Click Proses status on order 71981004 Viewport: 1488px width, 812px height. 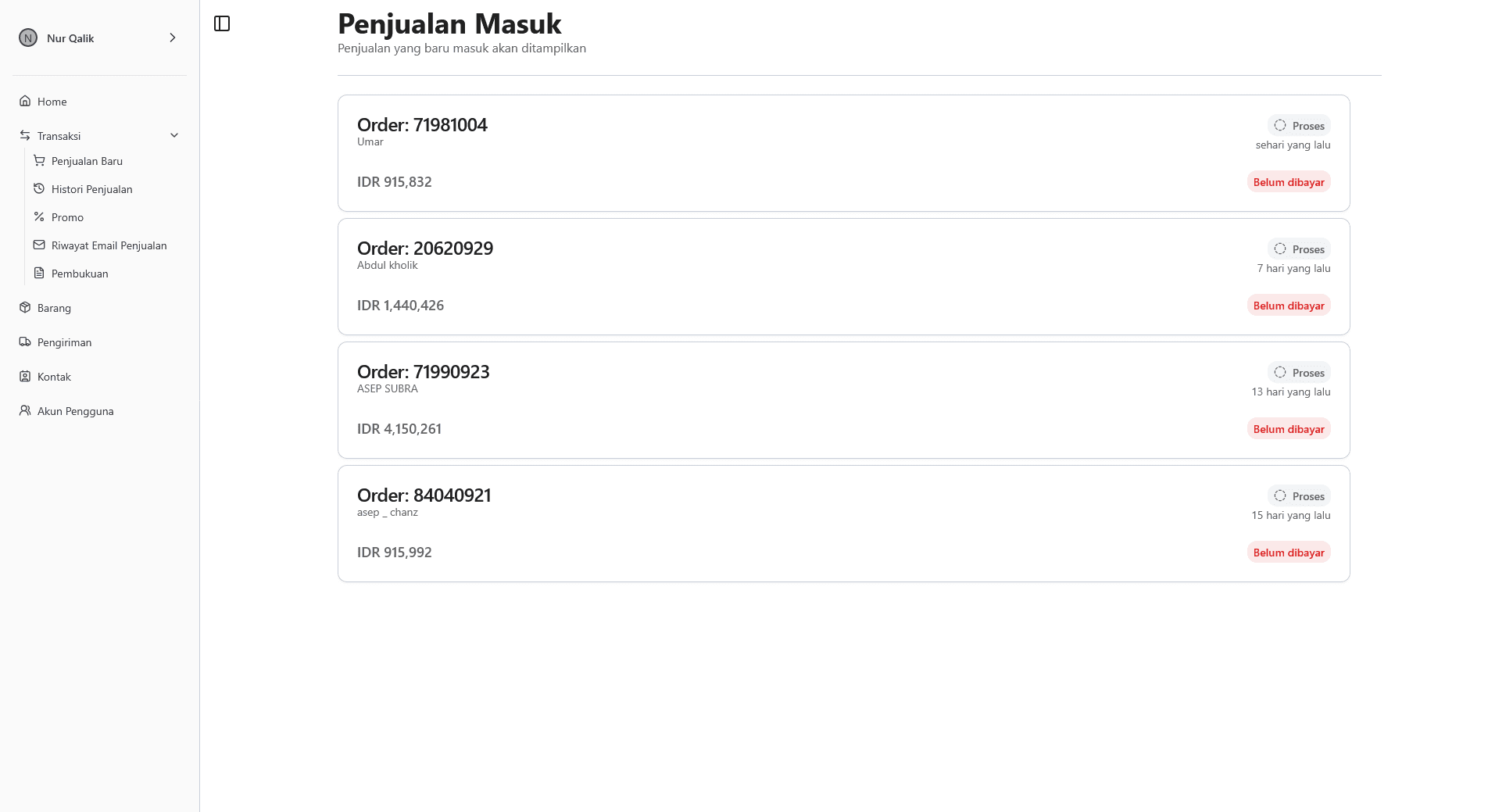coord(1299,126)
